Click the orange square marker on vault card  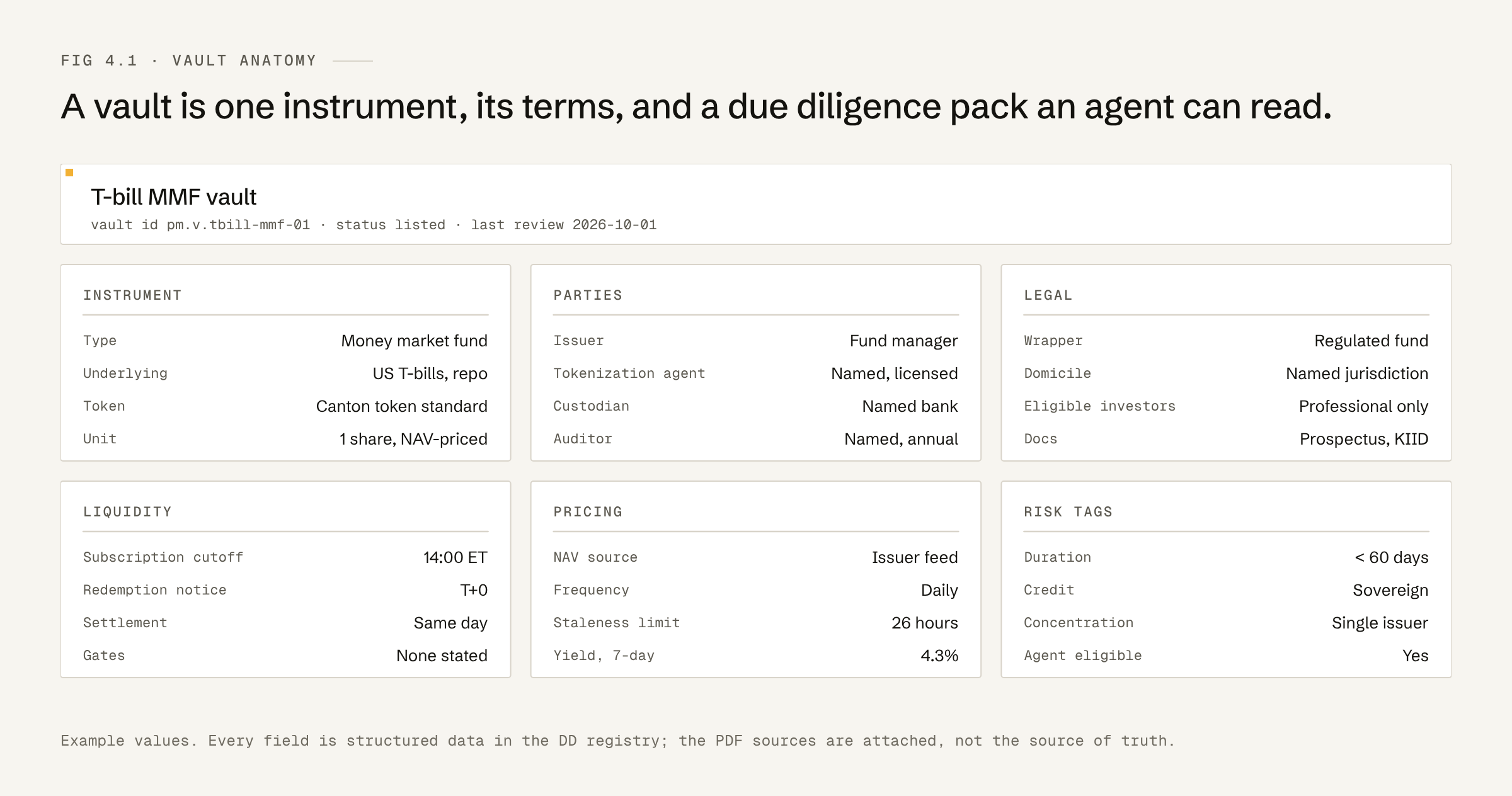pyautogui.click(x=69, y=173)
